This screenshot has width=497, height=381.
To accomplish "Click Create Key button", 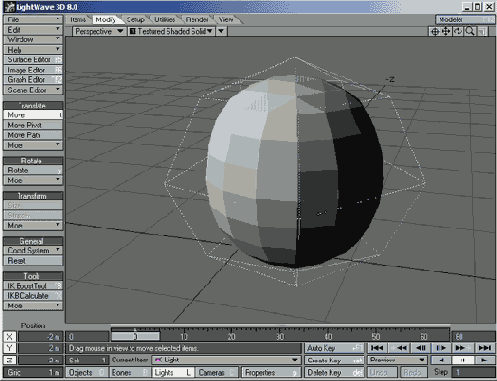I will pyautogui.click(x=334, y=360).
